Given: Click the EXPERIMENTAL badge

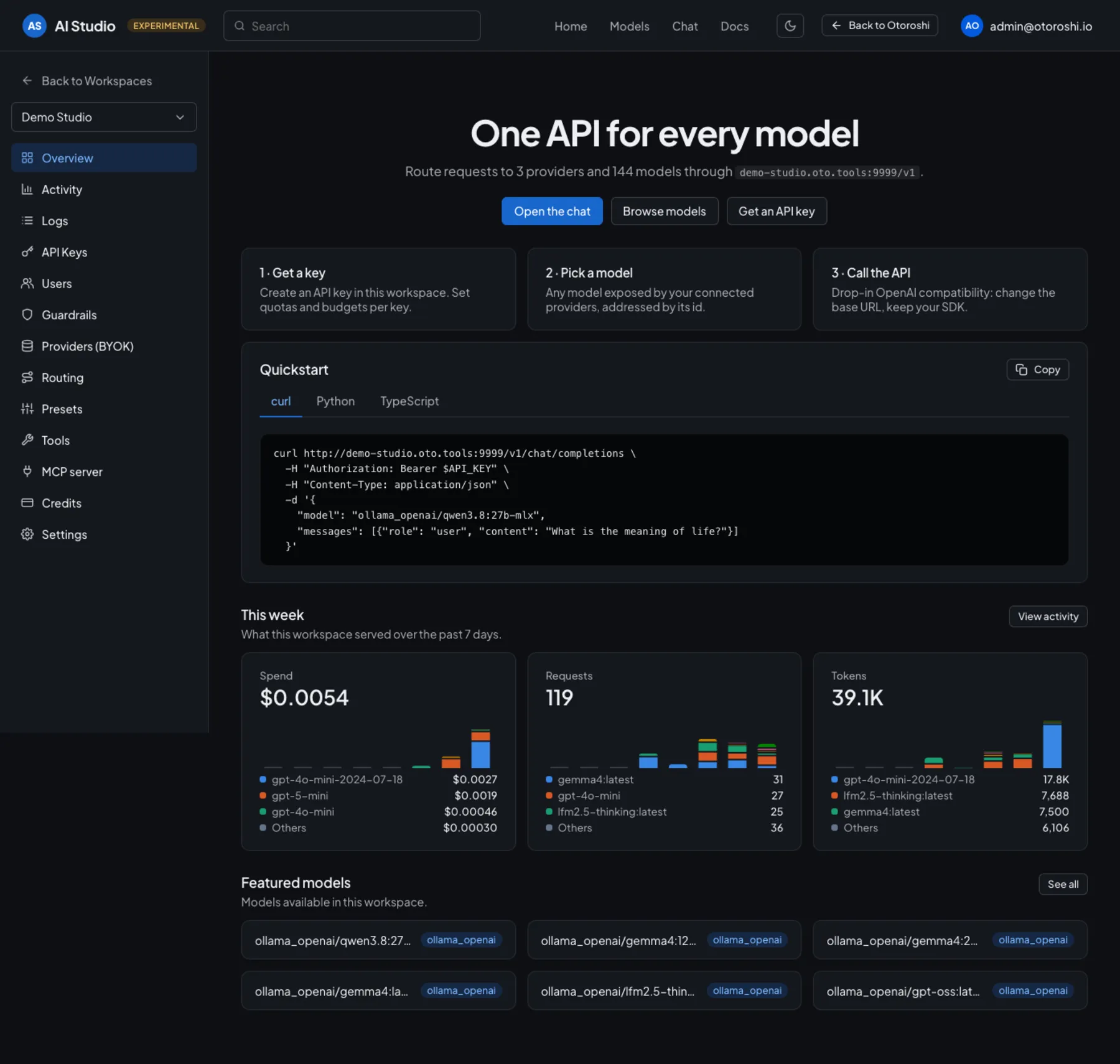Looking at the screenshot, I should click(166, 26).
